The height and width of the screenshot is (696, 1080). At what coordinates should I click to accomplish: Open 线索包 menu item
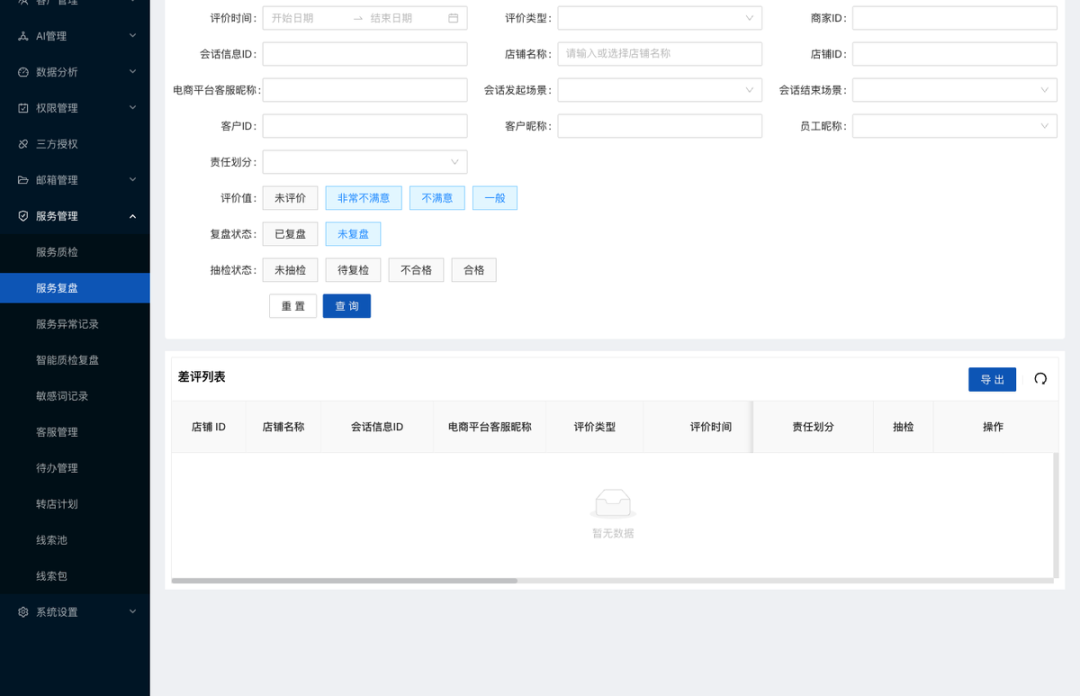click(x=75, y=576)
